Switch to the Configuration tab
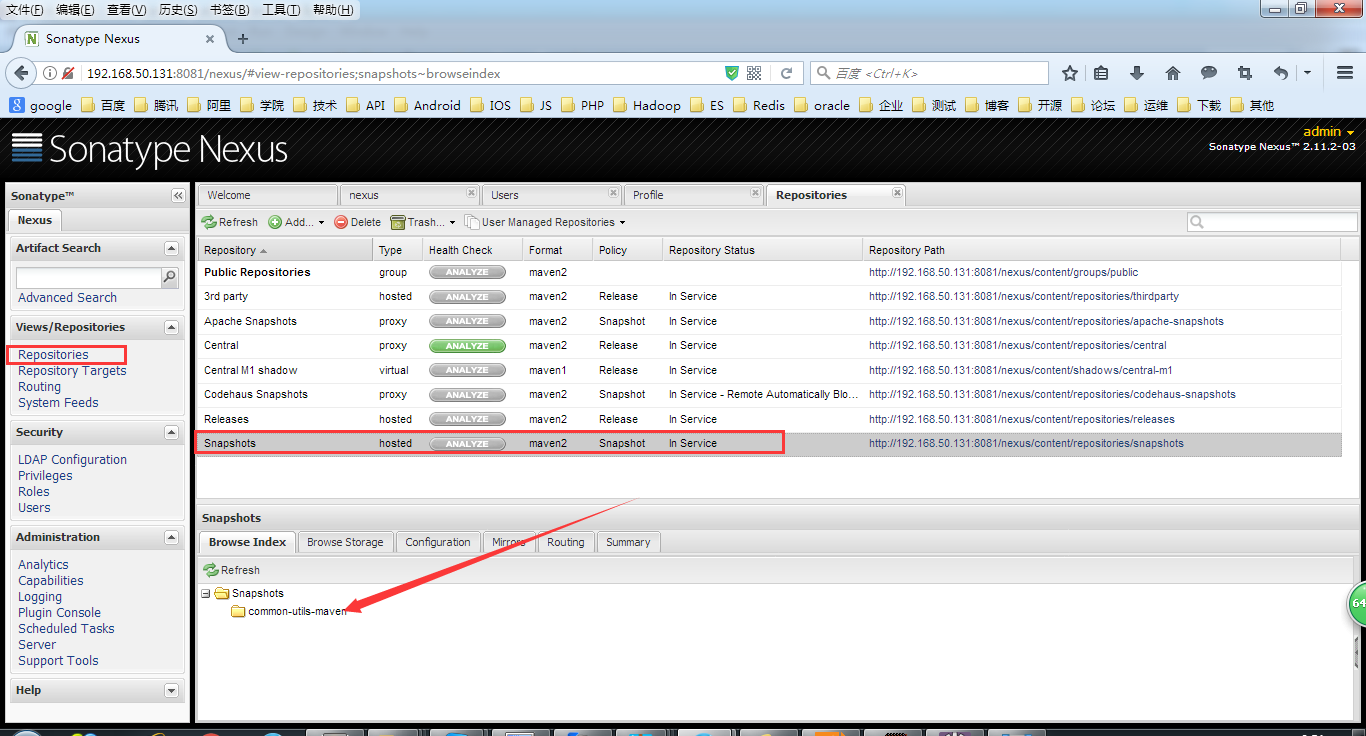The image size is (1366, 736). coord(438,542)
